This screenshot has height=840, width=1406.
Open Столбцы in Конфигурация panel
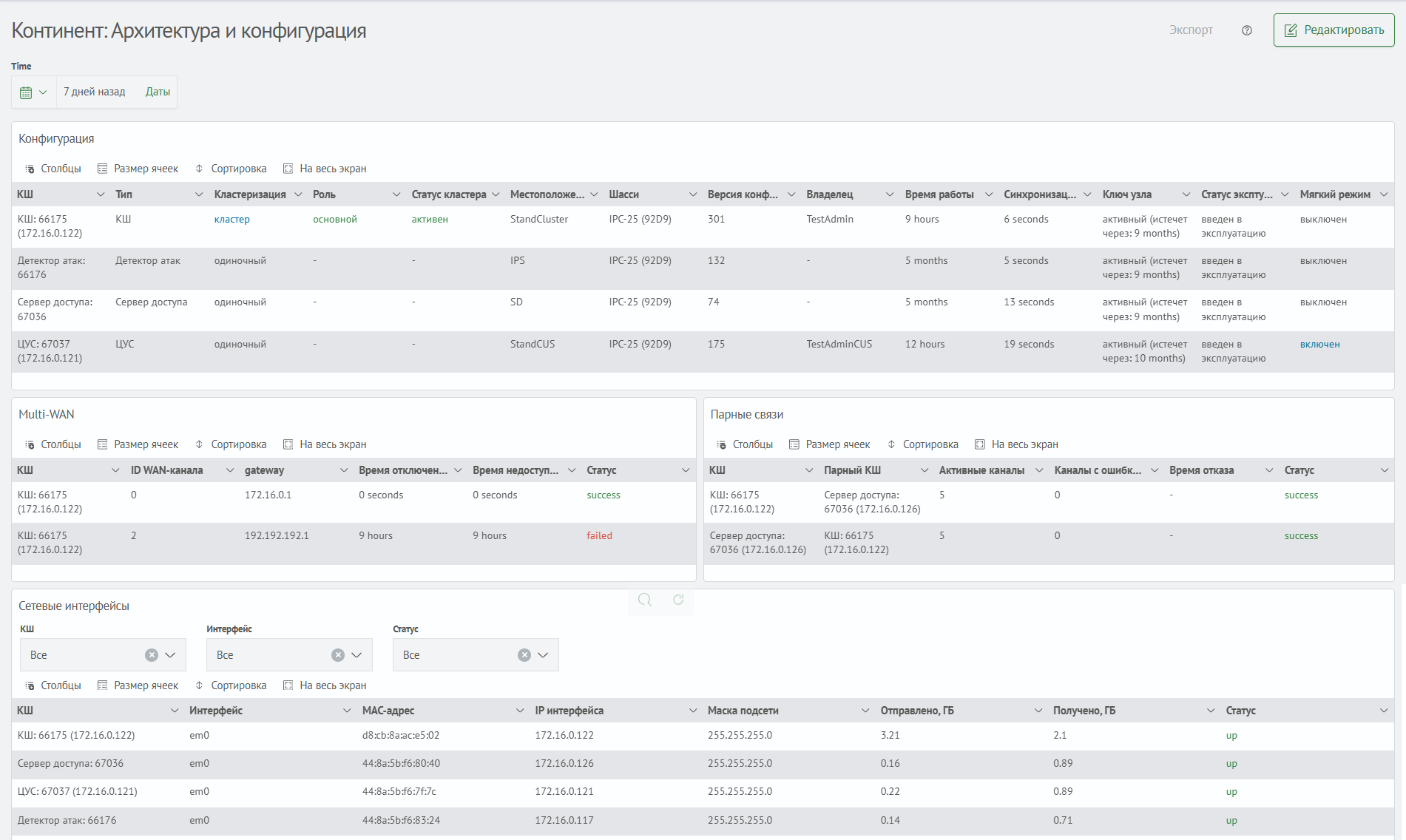[53, 169]
